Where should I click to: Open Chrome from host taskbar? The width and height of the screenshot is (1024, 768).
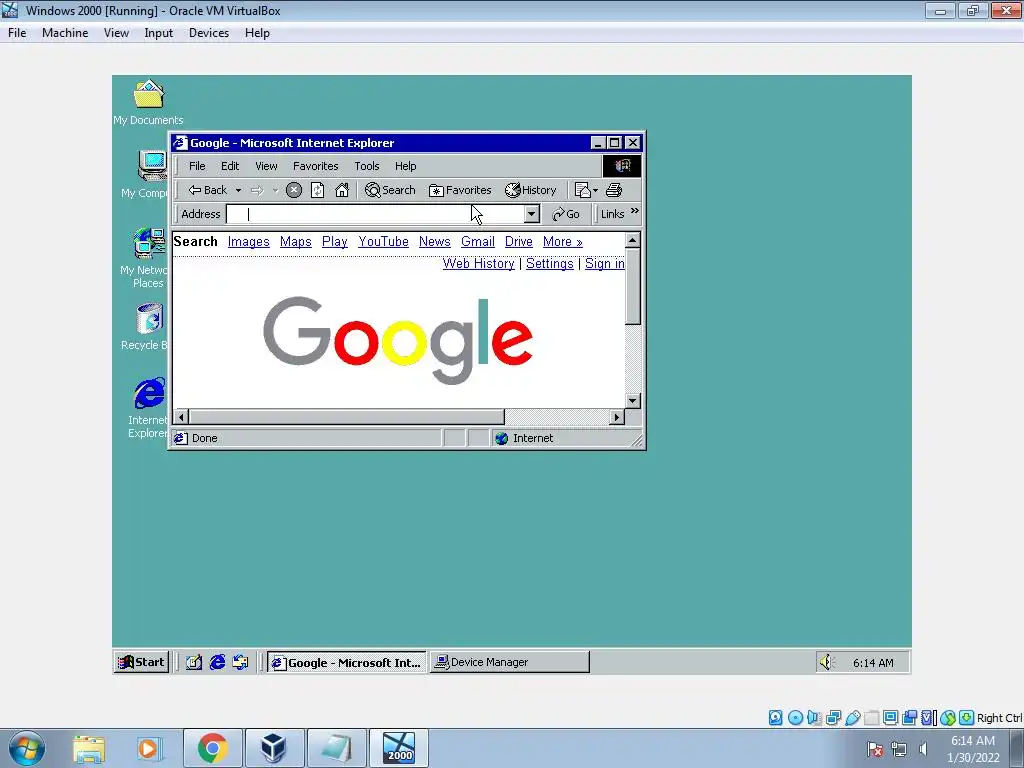pos(212,748)
